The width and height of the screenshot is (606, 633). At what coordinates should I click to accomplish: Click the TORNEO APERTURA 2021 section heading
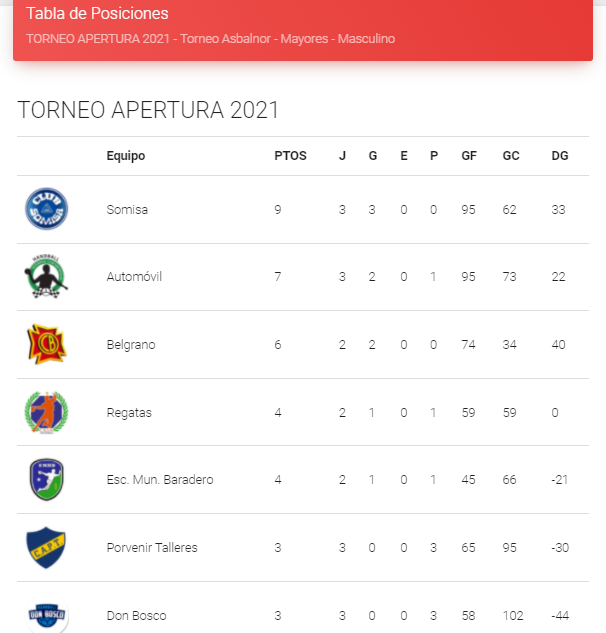(148, 110)
